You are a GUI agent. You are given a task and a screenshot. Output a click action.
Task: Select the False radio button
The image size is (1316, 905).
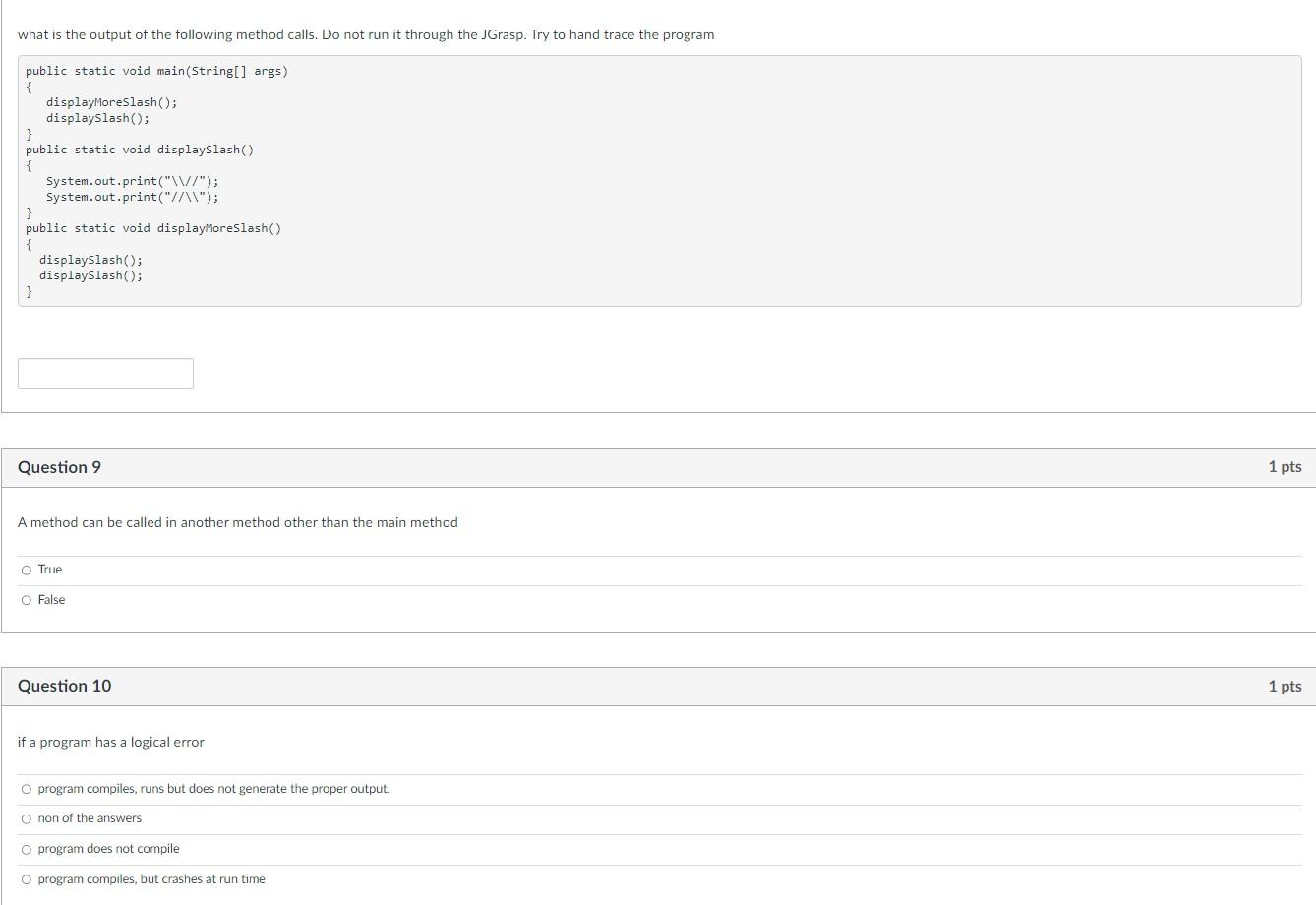27,599
